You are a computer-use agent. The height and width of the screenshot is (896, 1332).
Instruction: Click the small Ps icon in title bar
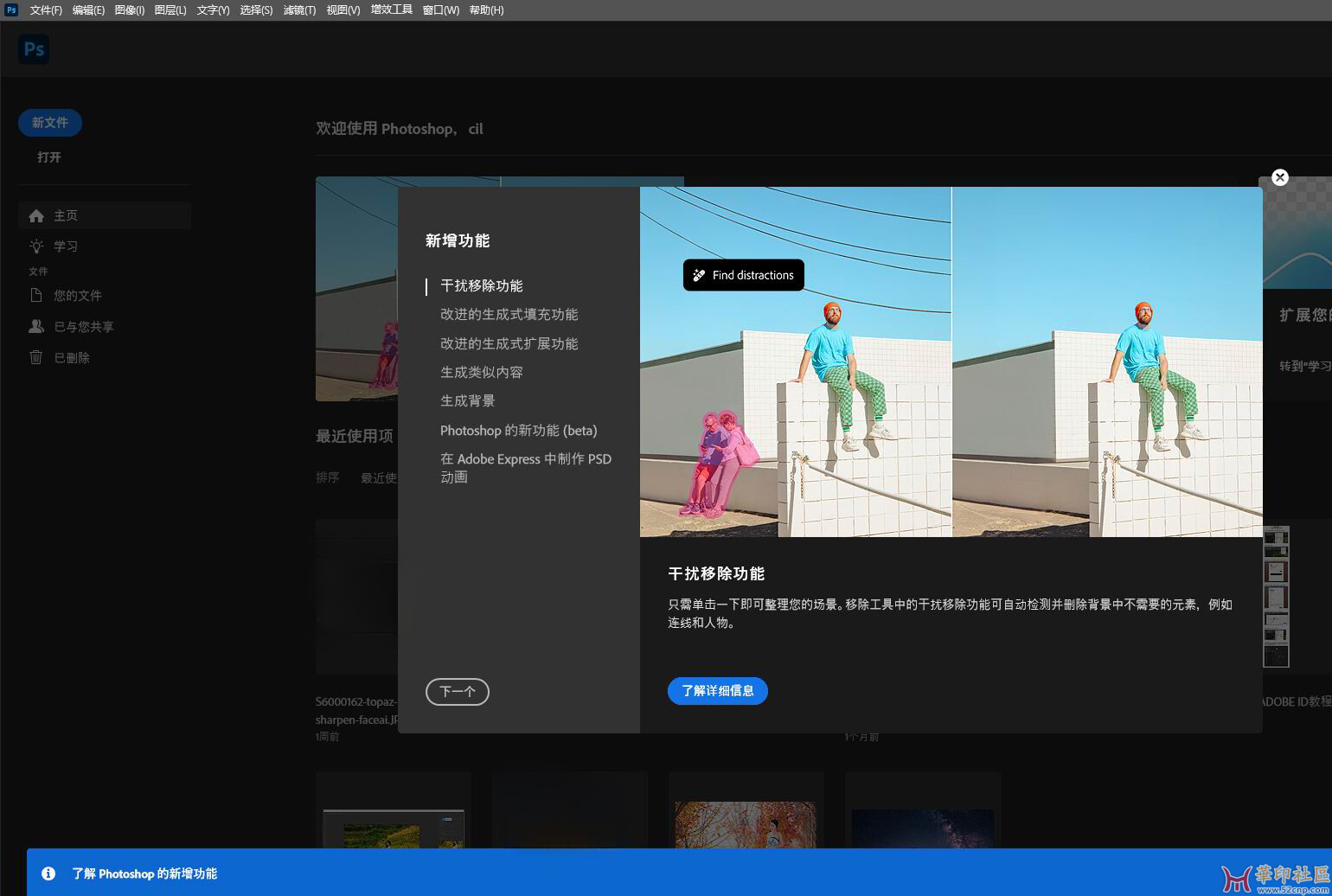click(x=11, y=10)
